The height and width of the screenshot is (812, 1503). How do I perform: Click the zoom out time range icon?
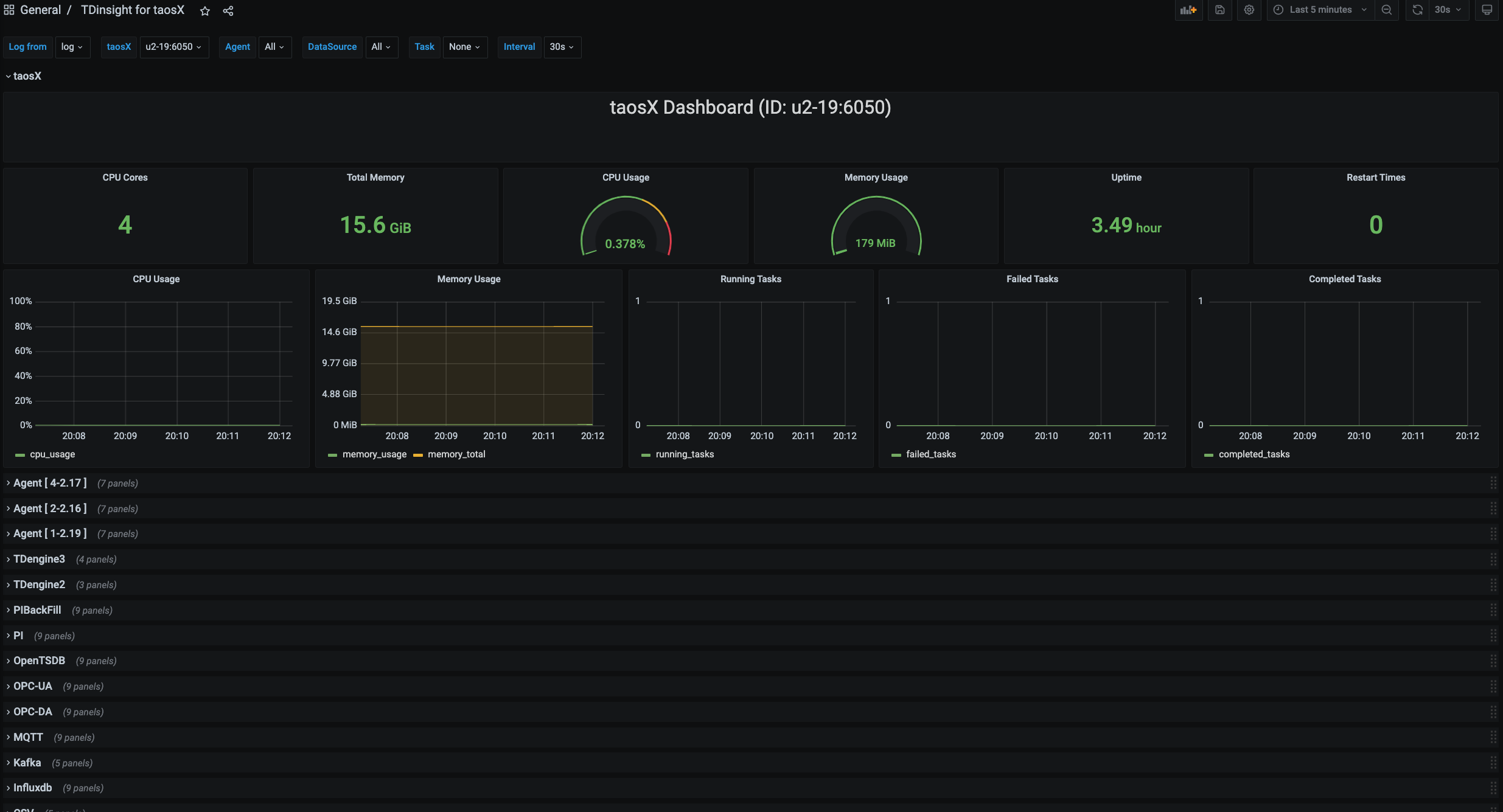pyautogui.click(x=1386, y=10)
